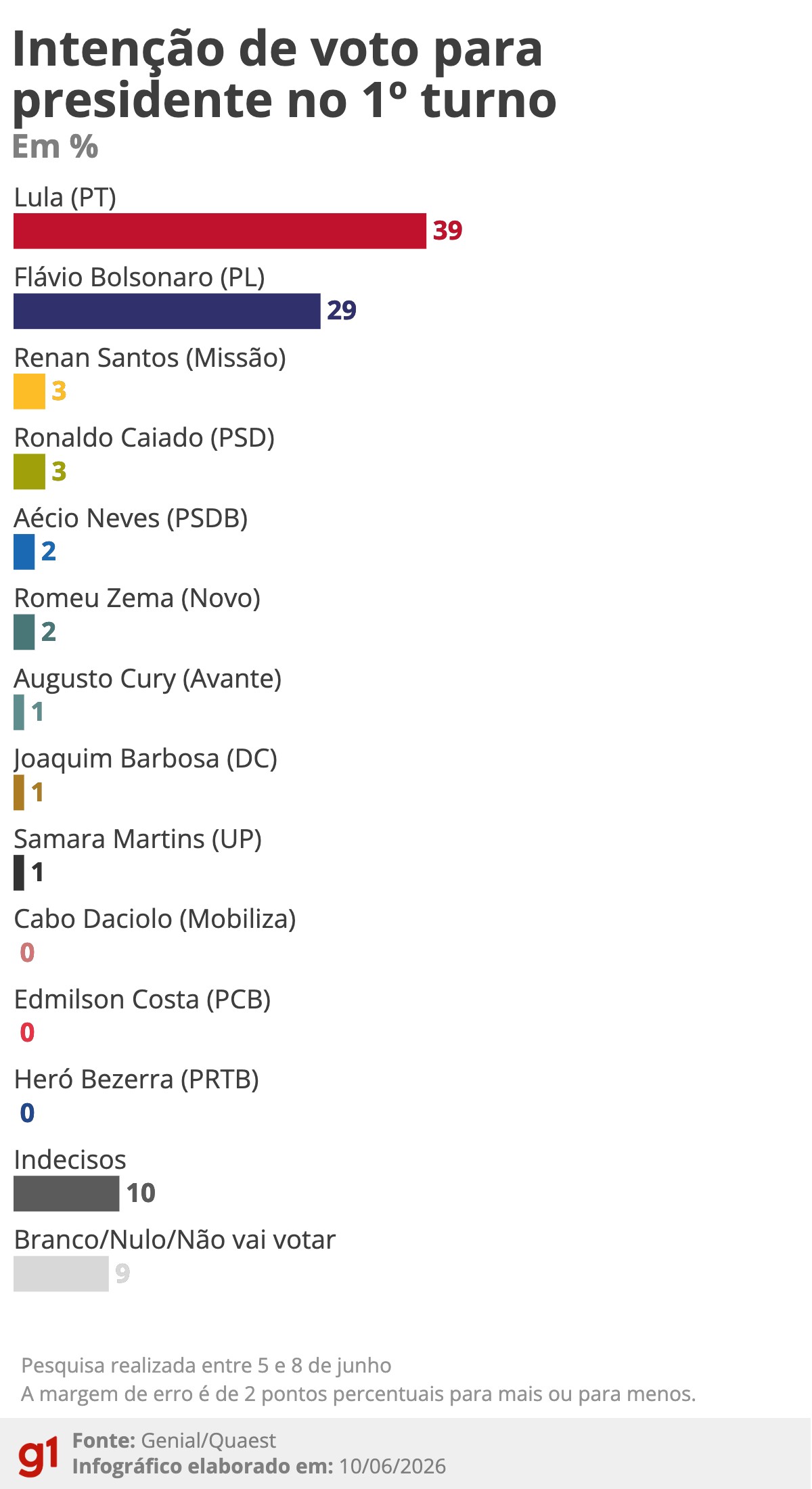The width and height of the screenshot is (812, 1489).
Task: Click the olive Ronaldo Caiado bar
Action: tap(29, 472)
